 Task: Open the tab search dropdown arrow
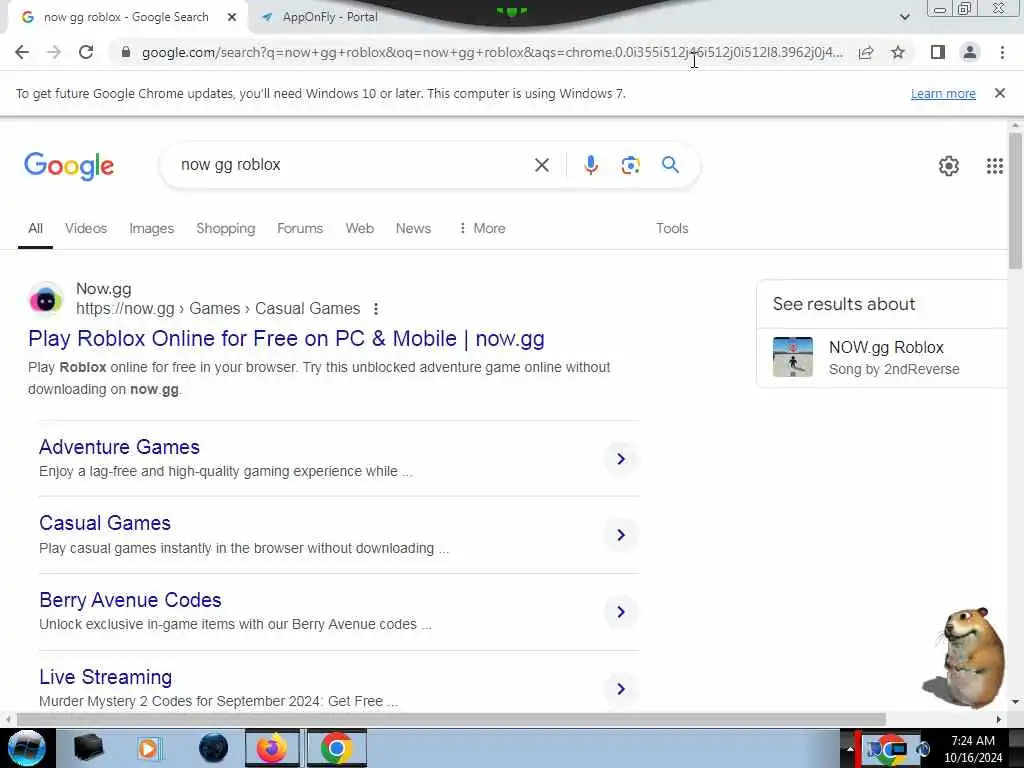(x=904, y=17)
